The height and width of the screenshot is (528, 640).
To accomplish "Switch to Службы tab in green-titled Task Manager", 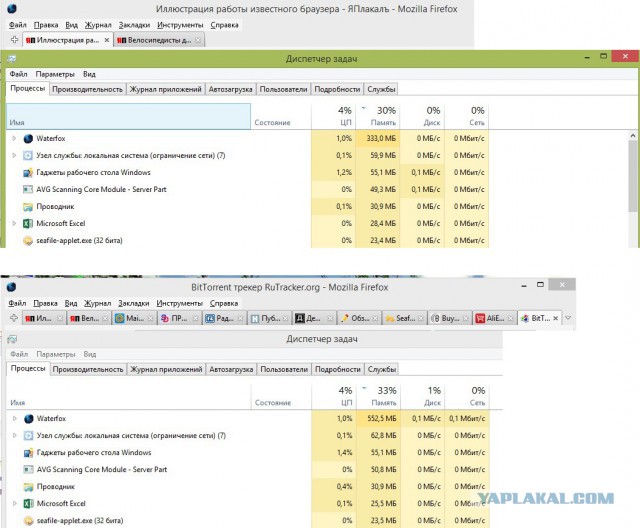I will pos(381,89).
